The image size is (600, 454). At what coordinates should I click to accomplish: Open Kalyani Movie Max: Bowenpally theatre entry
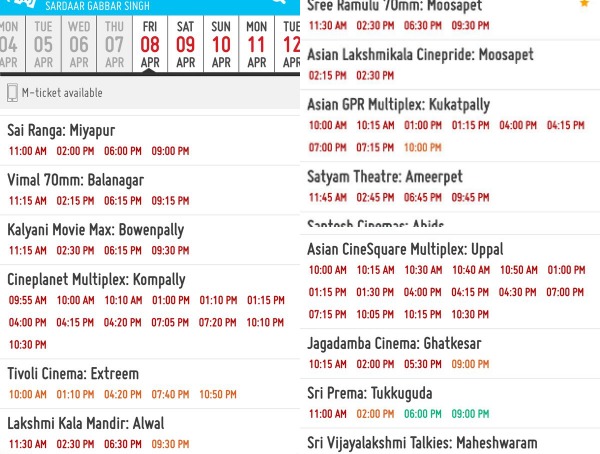[x=95, y=230]
